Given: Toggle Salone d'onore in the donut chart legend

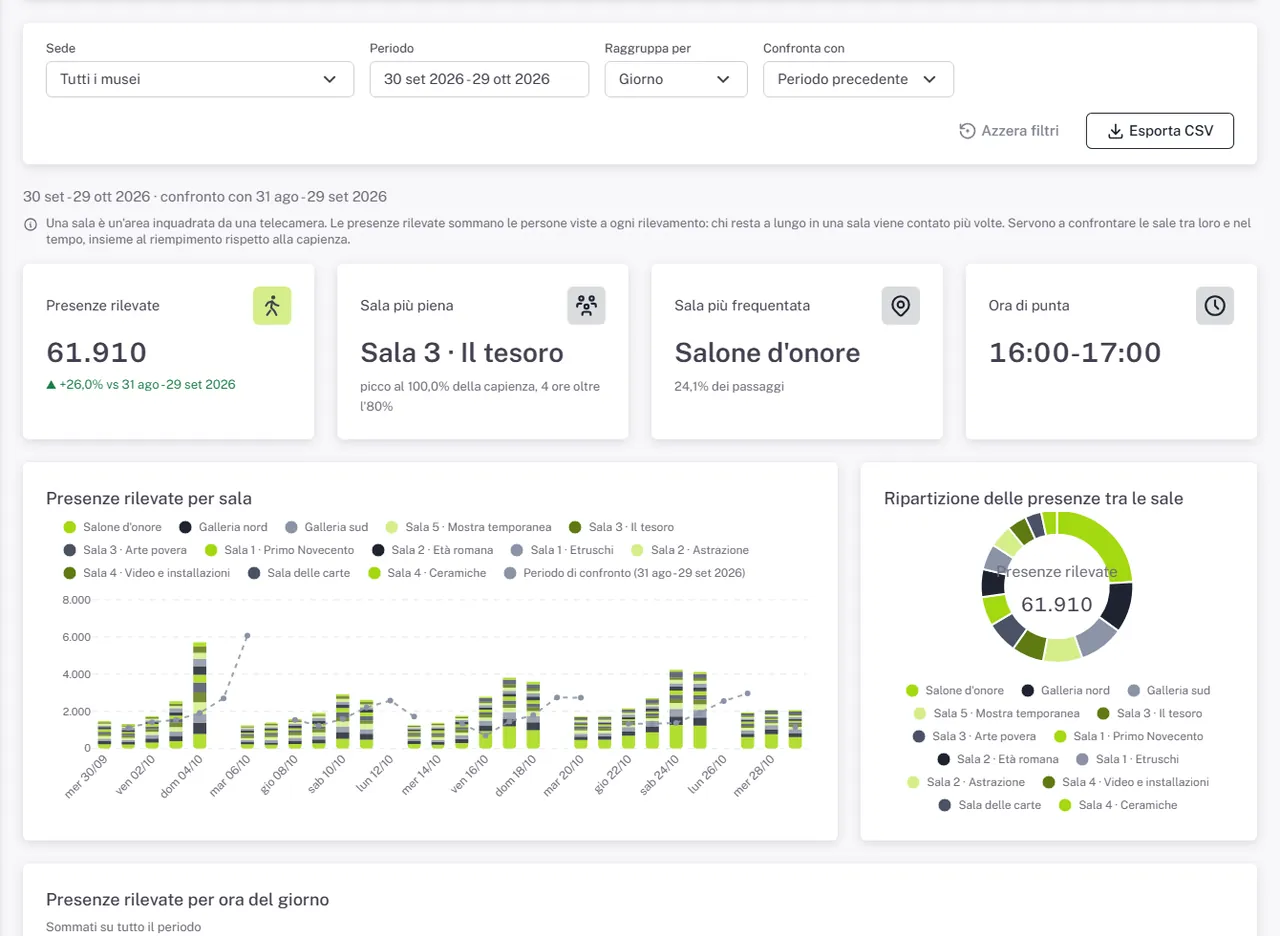Looking at the screenshot, I should pos(955,690).
